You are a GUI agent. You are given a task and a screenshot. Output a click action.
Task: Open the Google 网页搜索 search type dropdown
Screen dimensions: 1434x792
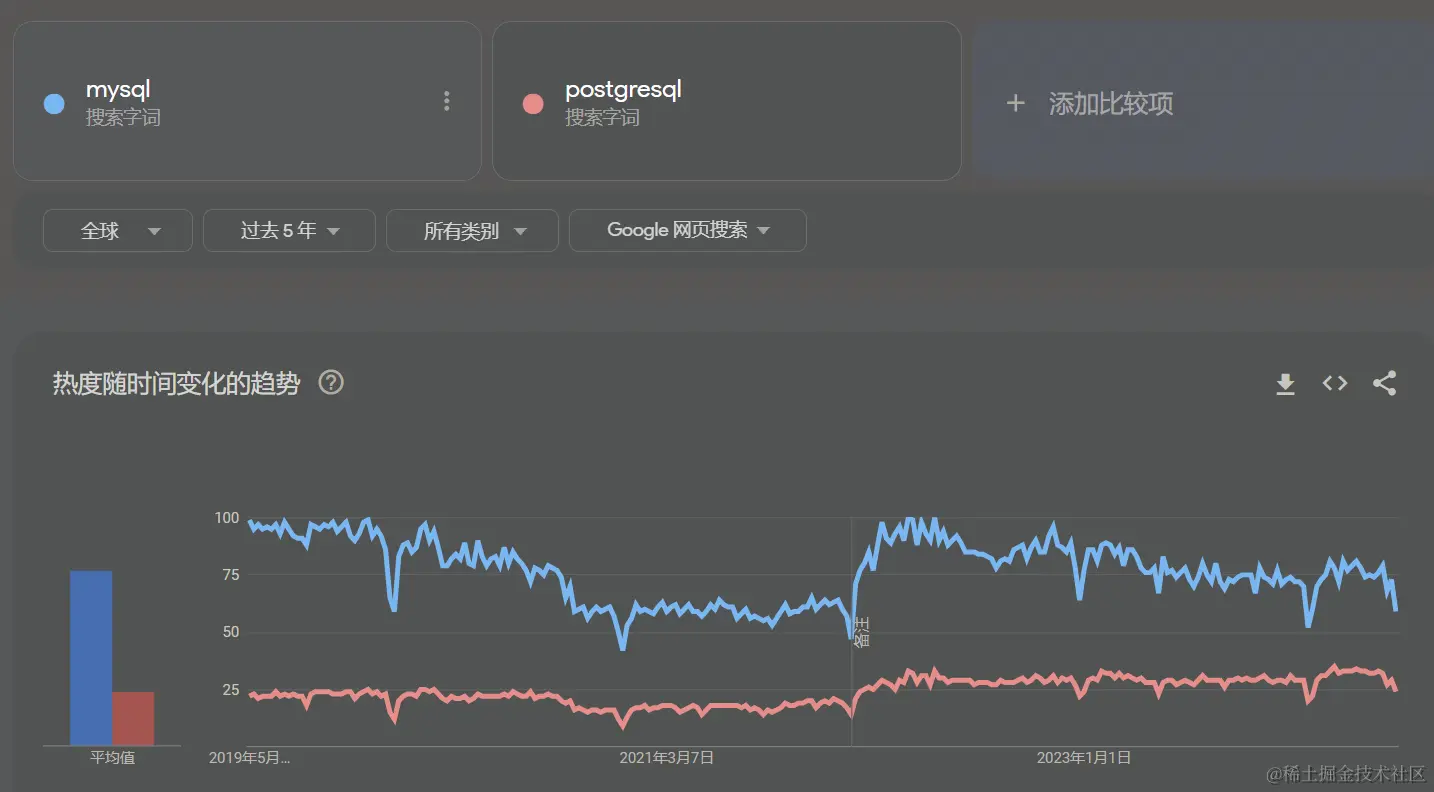[688, 231]
